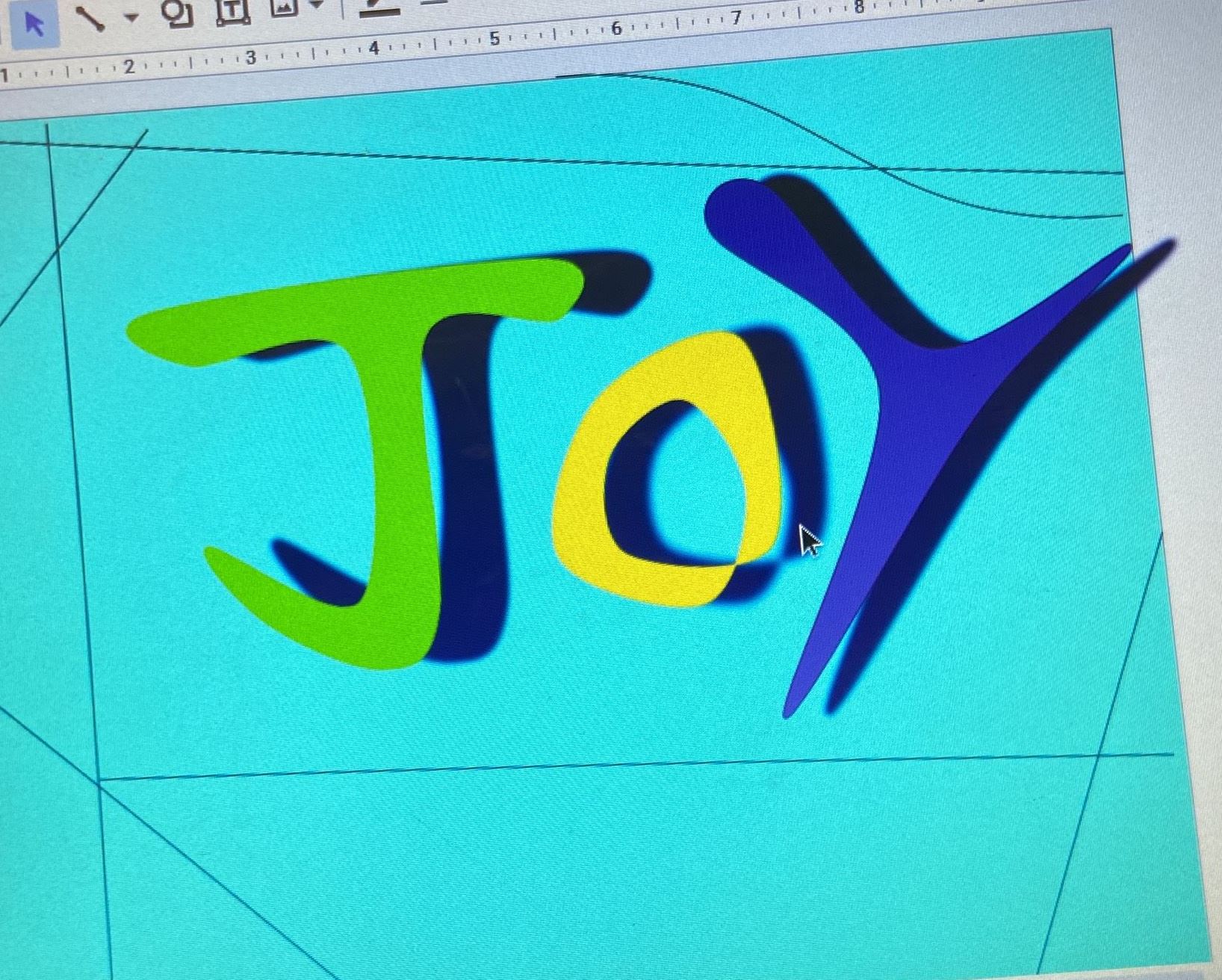This screenshot has height=980, width=1222.
Task: Click the 3-inch mark on the horizontal ruler
Action: pos(251,58)
